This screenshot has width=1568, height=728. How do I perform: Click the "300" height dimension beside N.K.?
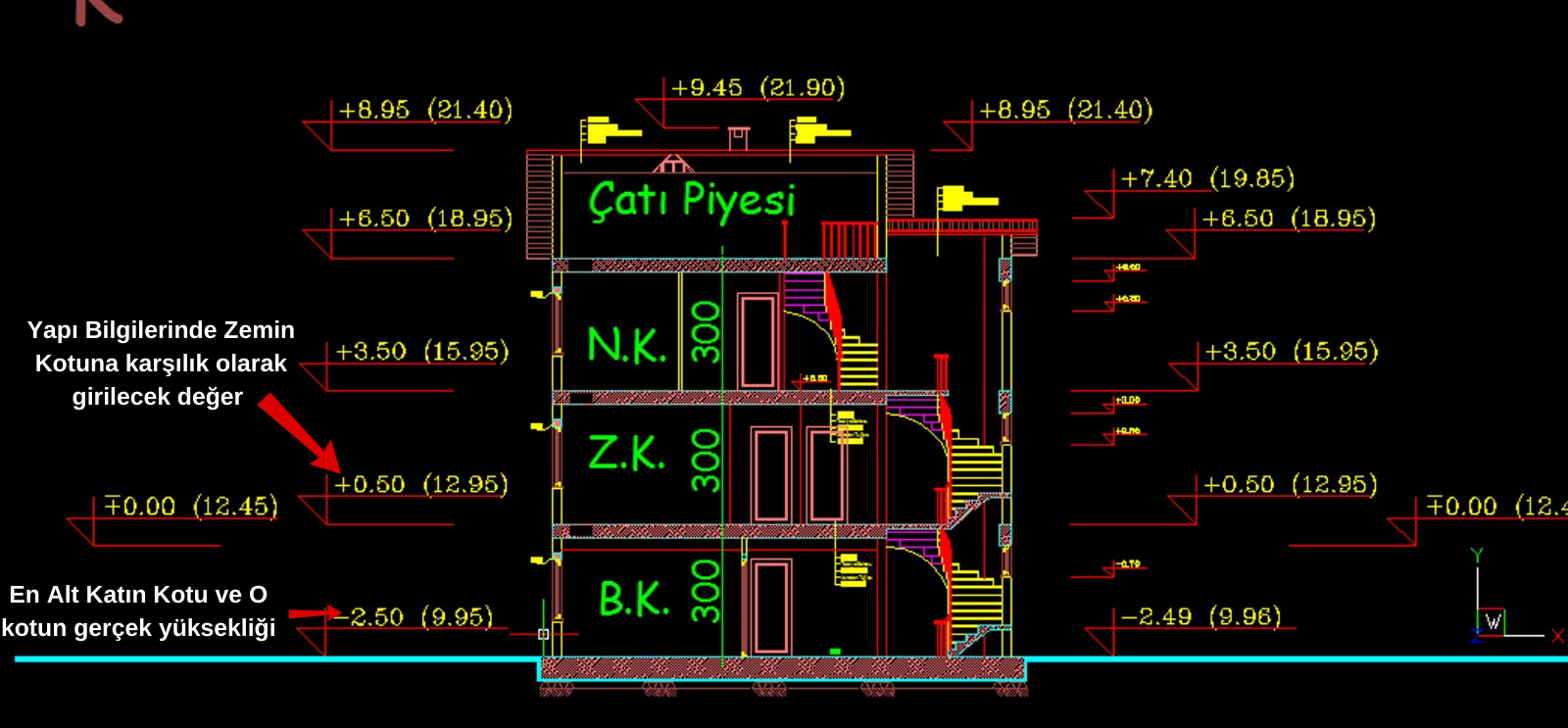coord(706,331)
